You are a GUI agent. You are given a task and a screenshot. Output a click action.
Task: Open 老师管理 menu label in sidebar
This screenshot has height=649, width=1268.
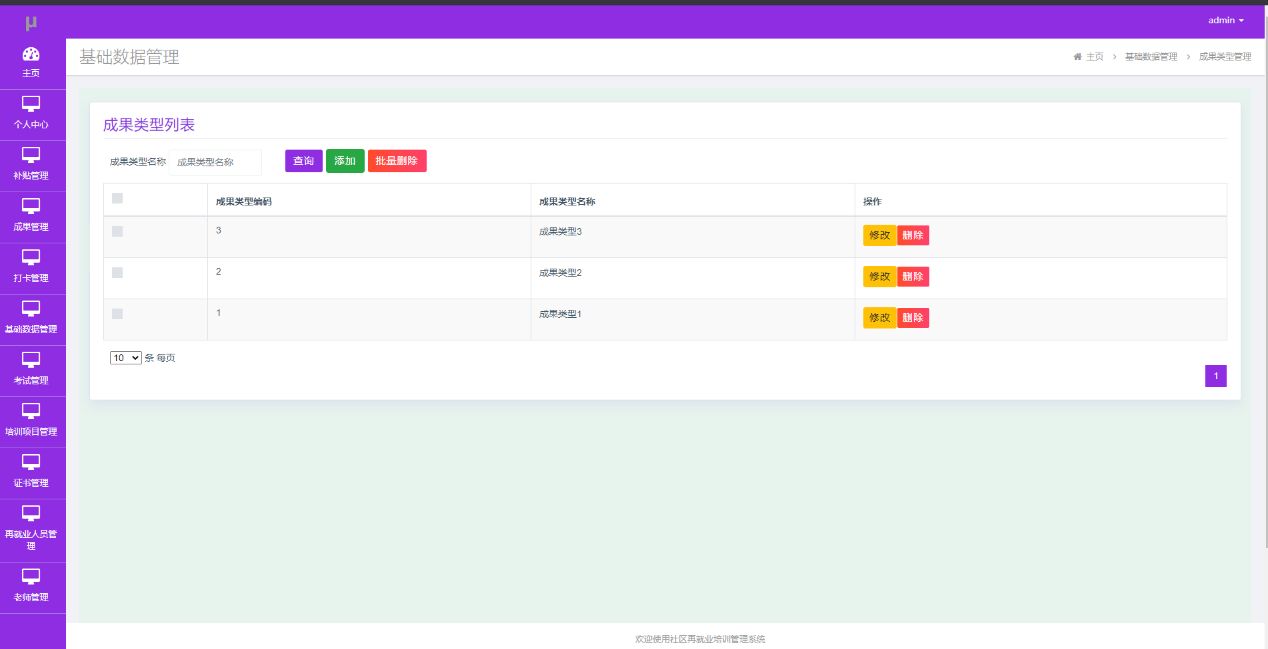pos(31,597)
